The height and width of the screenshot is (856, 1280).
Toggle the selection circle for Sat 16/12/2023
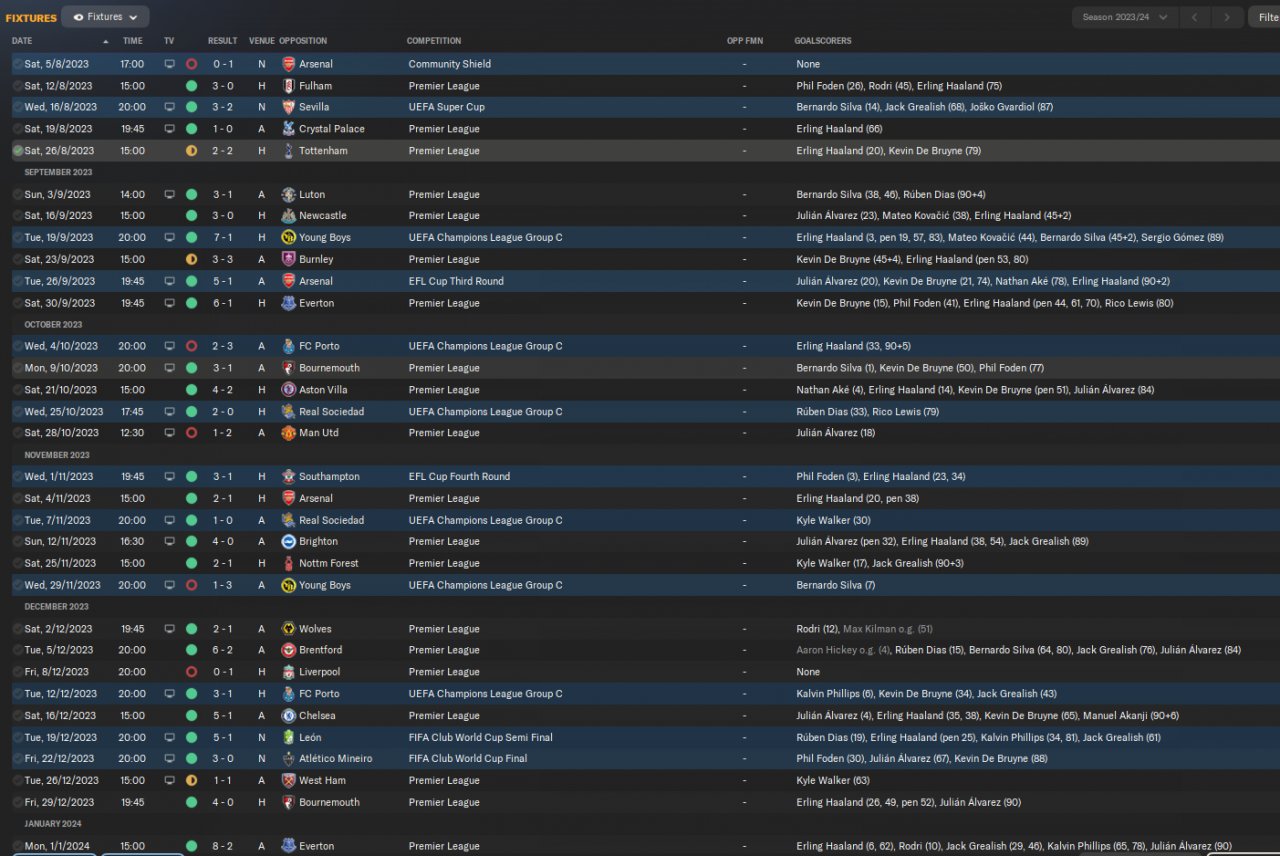pos(18,716)
